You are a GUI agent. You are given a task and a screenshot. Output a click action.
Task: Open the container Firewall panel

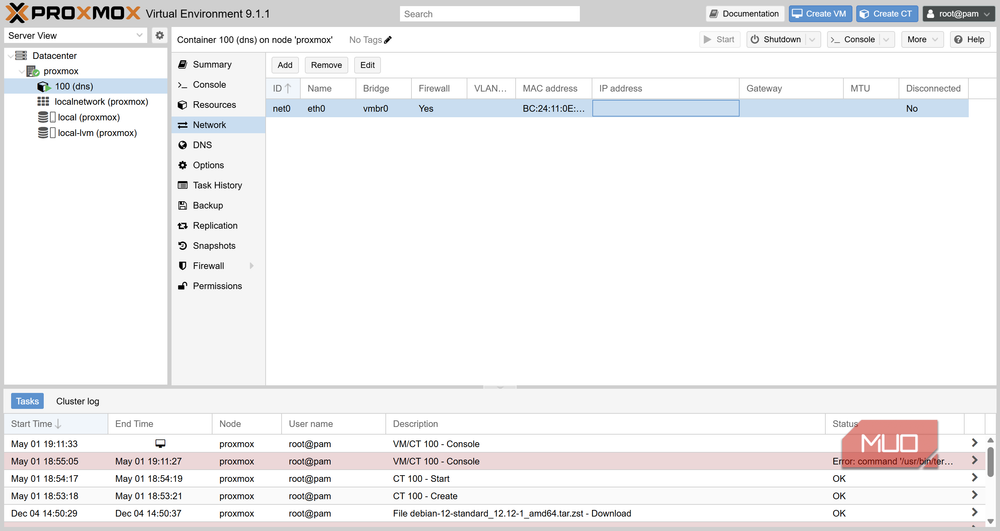(209, 266)
